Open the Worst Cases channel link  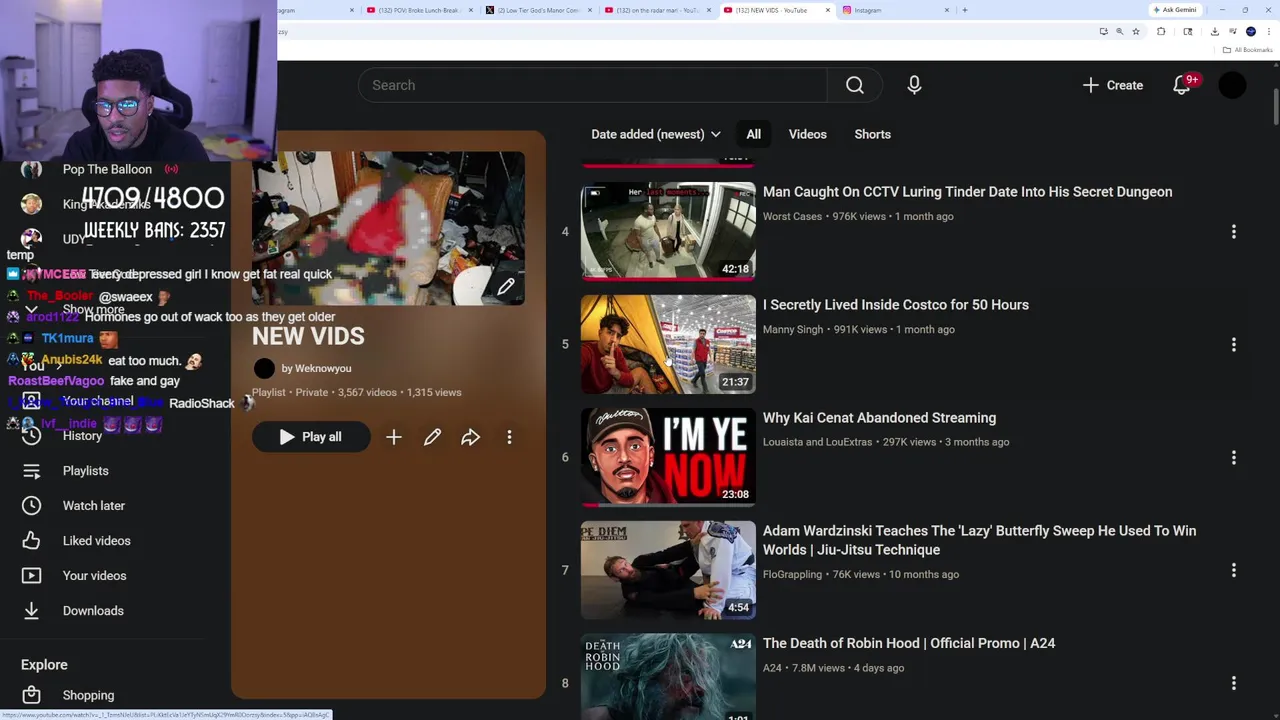[792, 216]
